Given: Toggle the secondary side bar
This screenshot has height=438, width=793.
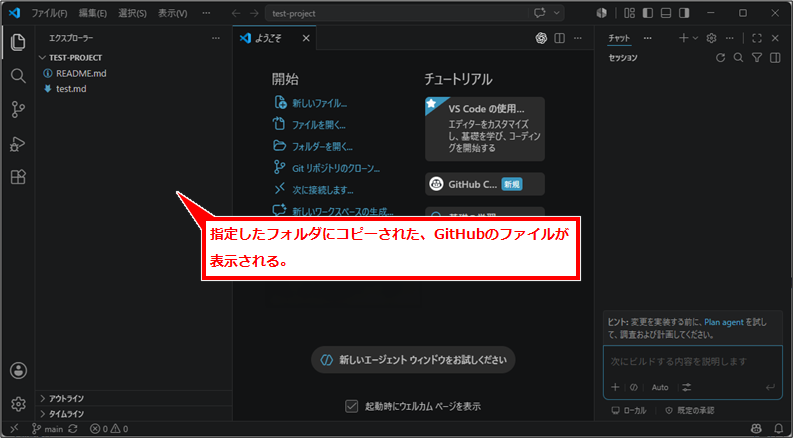Looking at the screenshot, I should (x=684, y=13).
